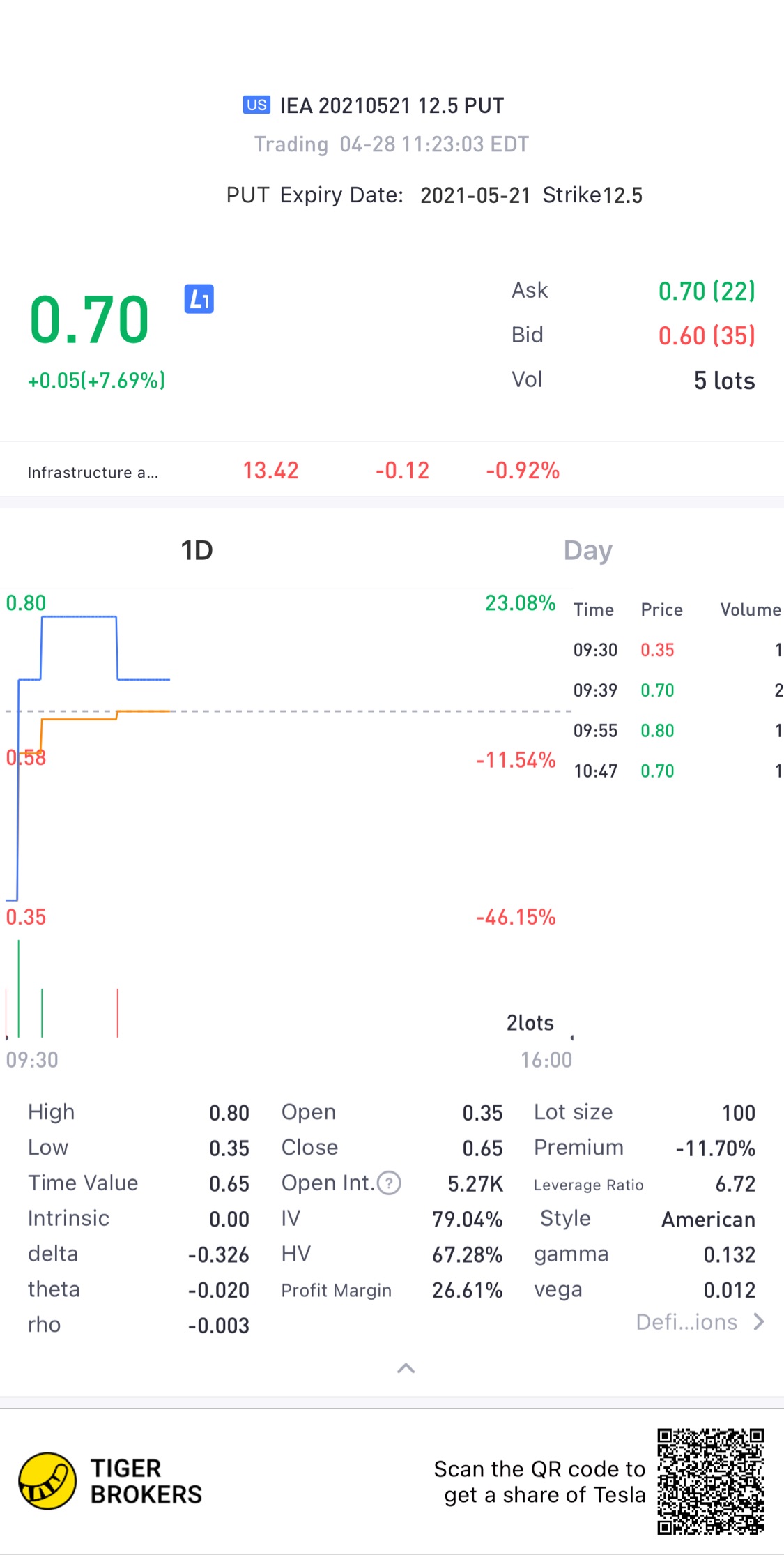
Task: Tap the tallest green volume bar
Action: [x=19, y=989]
